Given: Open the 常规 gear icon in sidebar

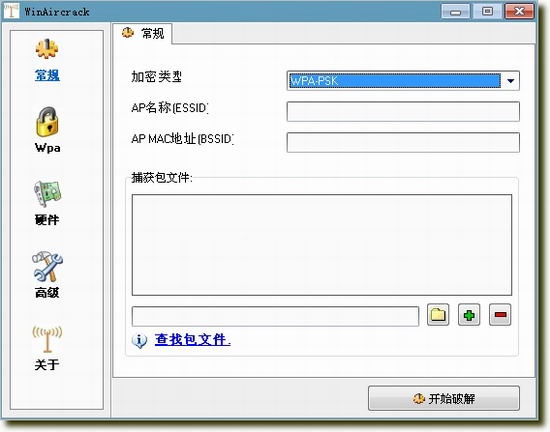Looking at the screenshot, I should 47,49.
